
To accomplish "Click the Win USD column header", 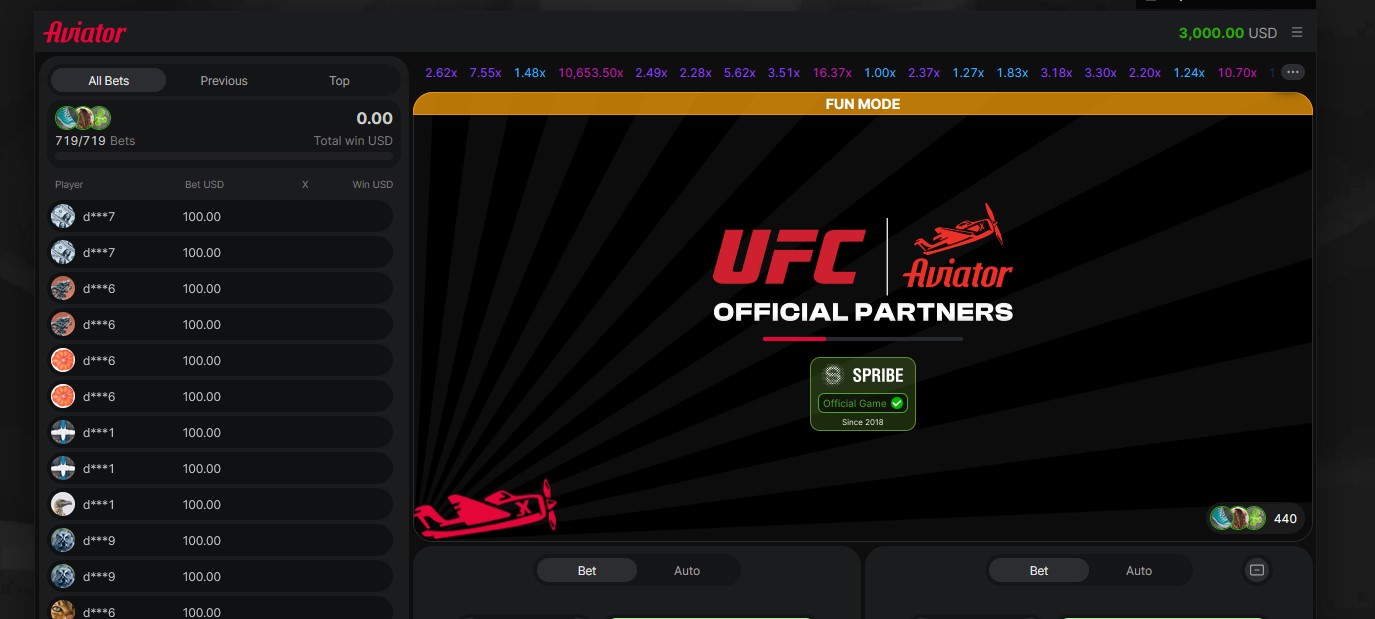I will [x=373, y=185].
